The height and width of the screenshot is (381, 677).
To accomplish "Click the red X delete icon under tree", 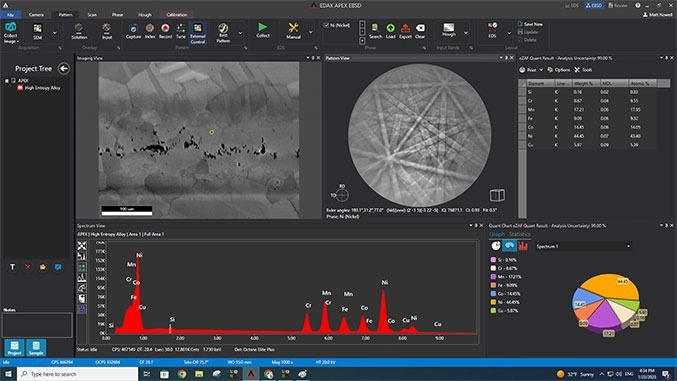I will point(28,267).
